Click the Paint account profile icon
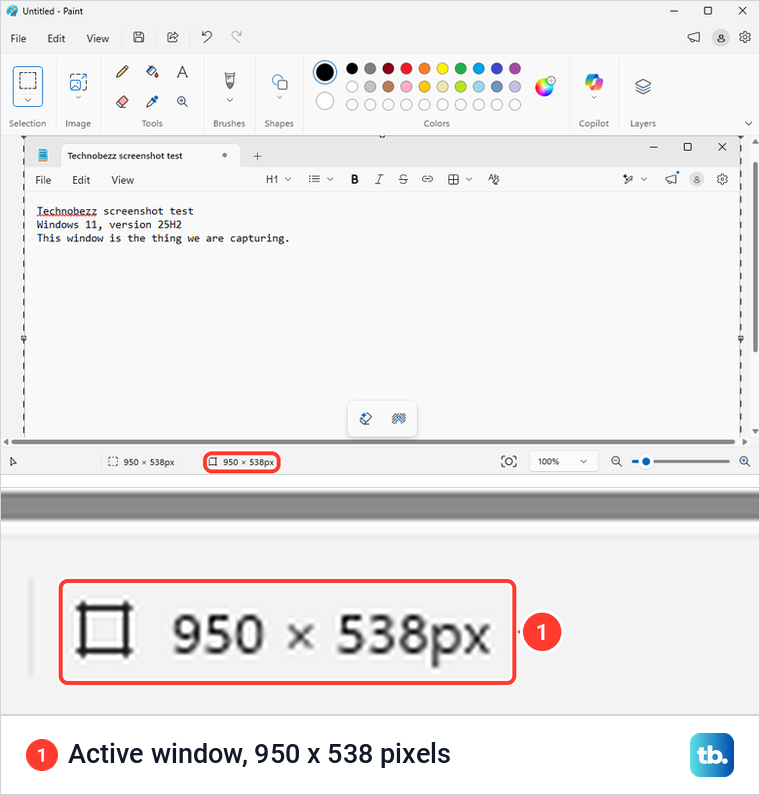 tap(720, 38)
